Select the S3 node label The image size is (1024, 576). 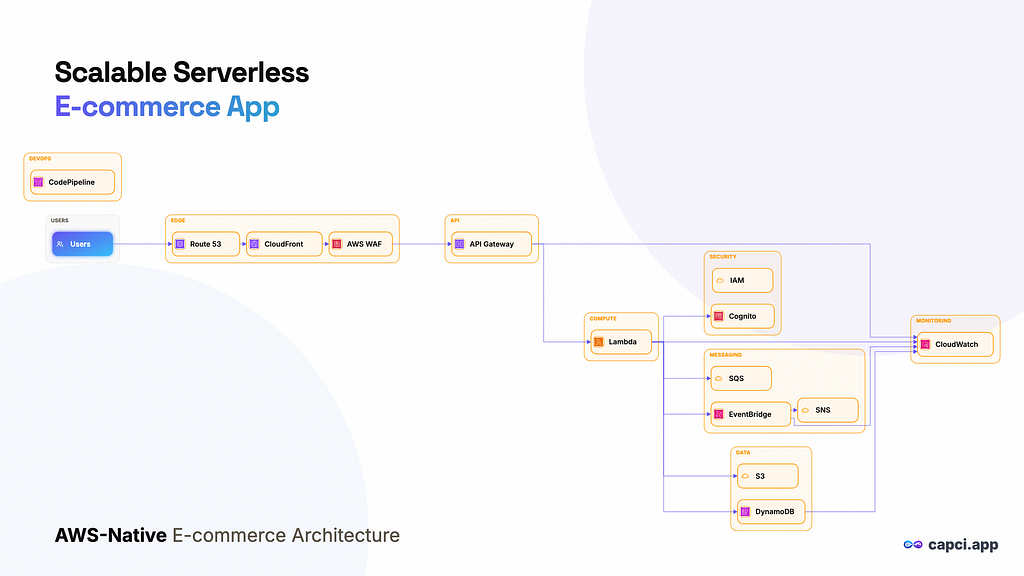click(x=760, y=476)
